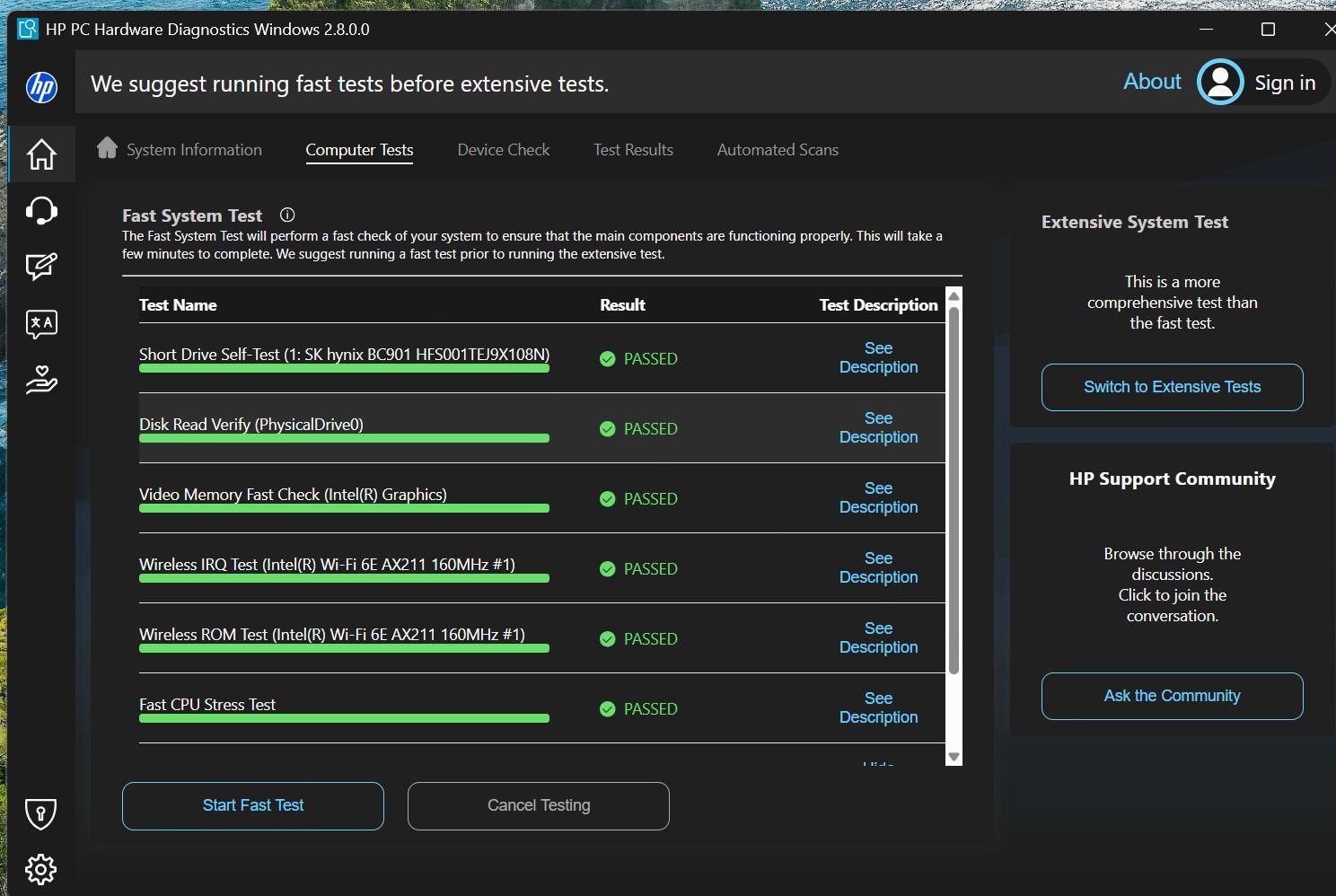The image size is (1336, 896).
Task: Click 'Fast CPU Stress Test' test name
Action: [207, 705]
